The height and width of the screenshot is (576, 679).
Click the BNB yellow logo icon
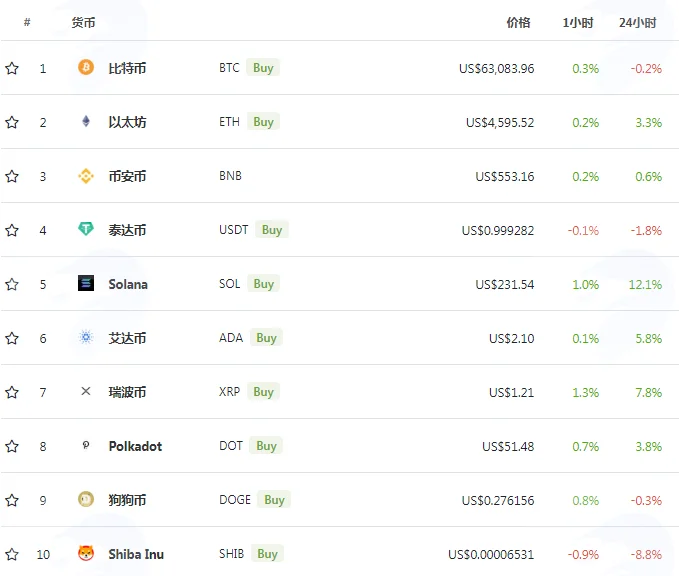(86, 176)
